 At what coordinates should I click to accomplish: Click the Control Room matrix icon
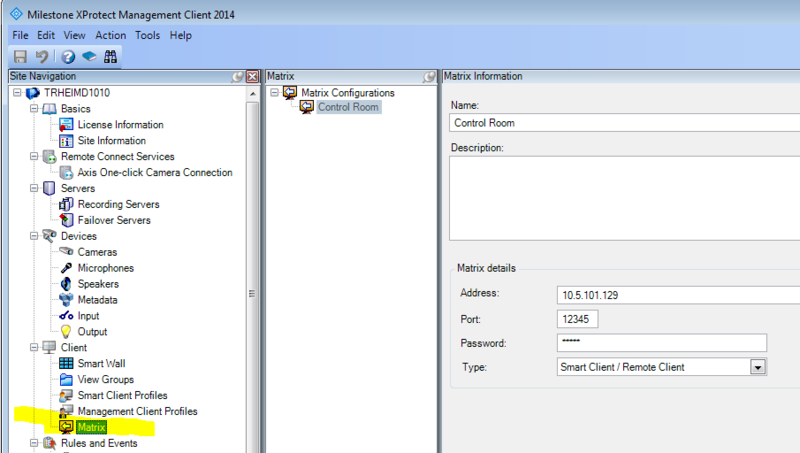[x=307, y=107]
